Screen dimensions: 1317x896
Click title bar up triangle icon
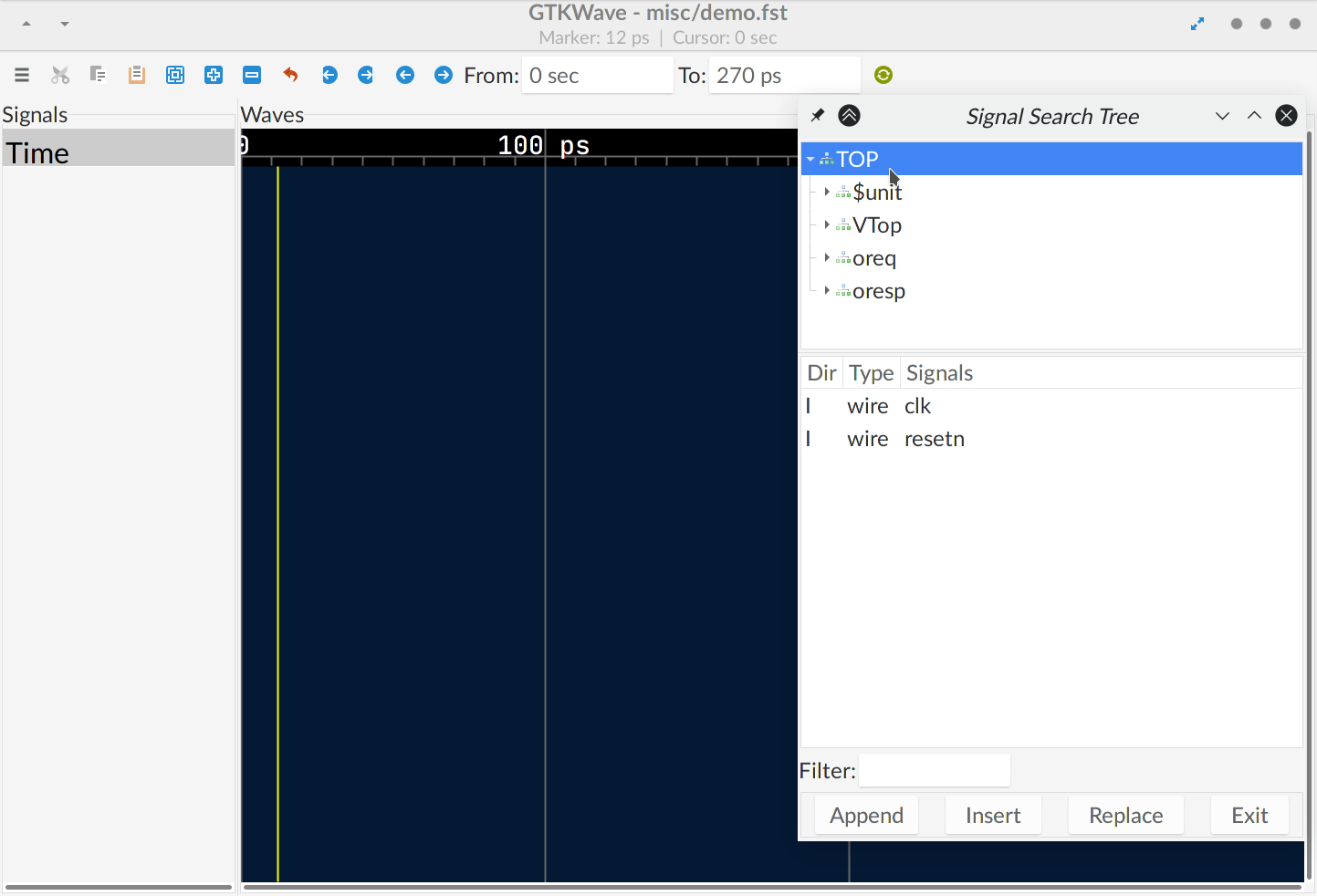click(26, 24)
